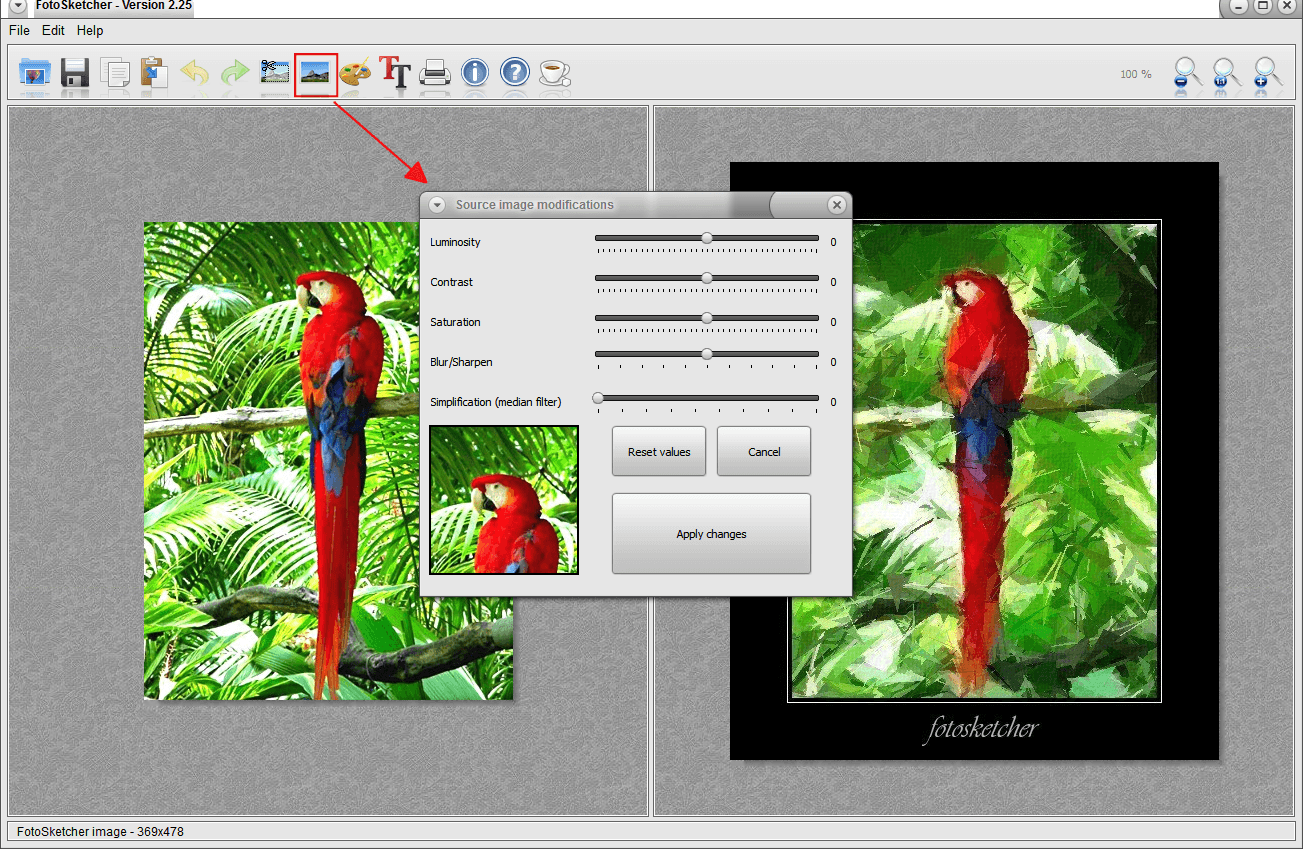The image size is (1303, 849).
Task: Print the current image
Action: (434, 73)
